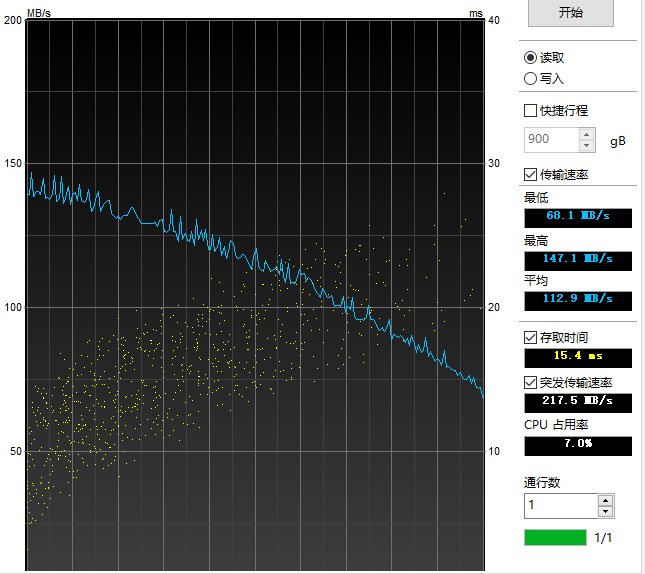
Task: Increase 通行数 with the up arrow
Action: pyautogui.click(x=606, y=500)
